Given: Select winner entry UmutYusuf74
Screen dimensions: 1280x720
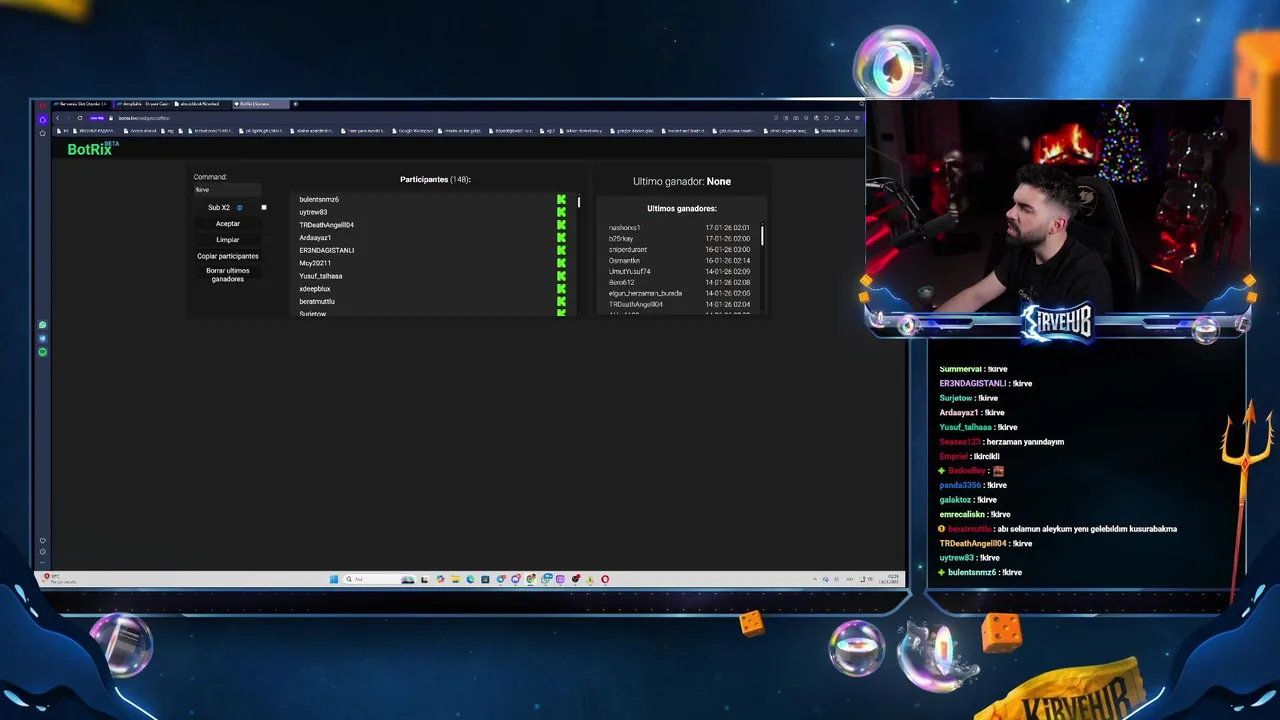Looking at the screenshot, I should 630,272.
